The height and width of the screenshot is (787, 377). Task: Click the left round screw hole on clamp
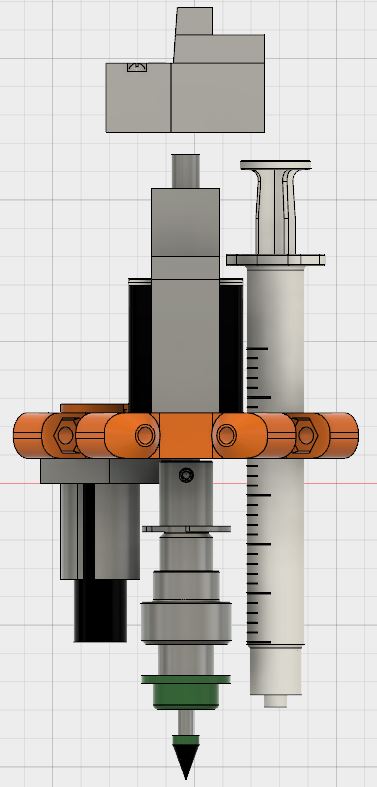[x=145, y=435]
